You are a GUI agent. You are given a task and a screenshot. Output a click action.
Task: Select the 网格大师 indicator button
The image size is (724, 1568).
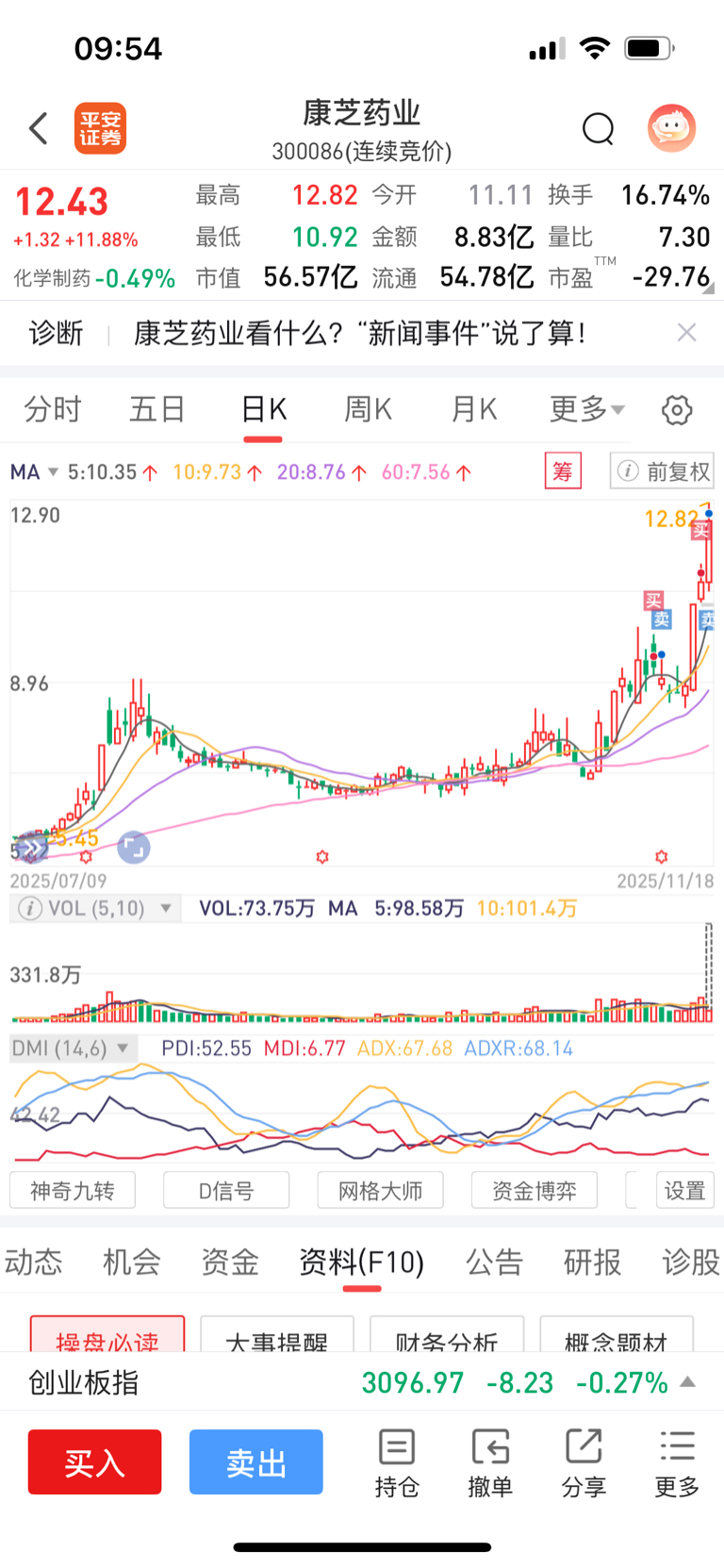point(380,1190)
